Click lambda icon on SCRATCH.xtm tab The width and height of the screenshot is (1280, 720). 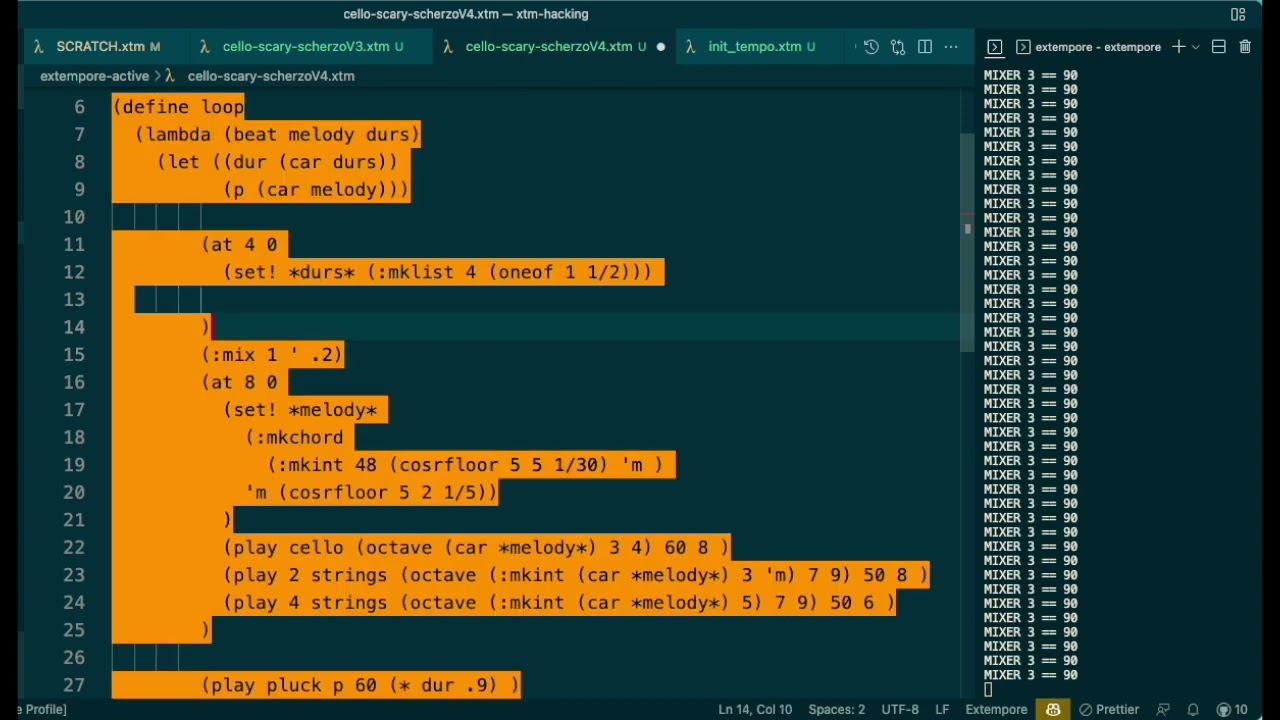coord(39,47)
